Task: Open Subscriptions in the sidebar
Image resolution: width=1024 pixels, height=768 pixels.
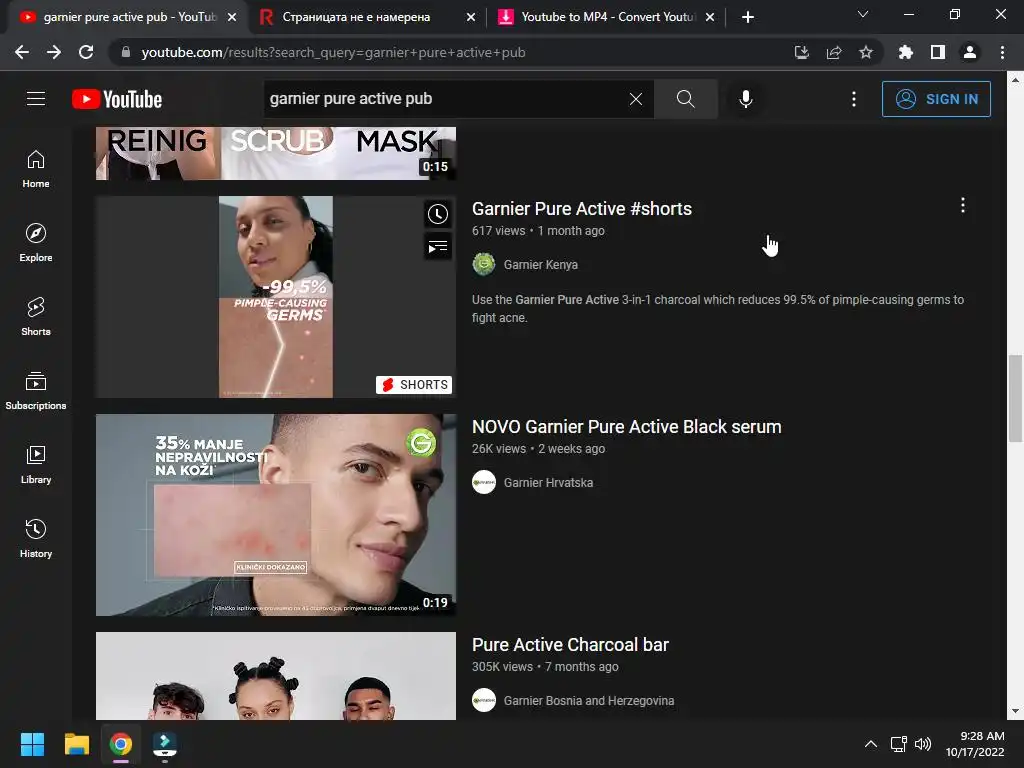Action: (36, 391)
